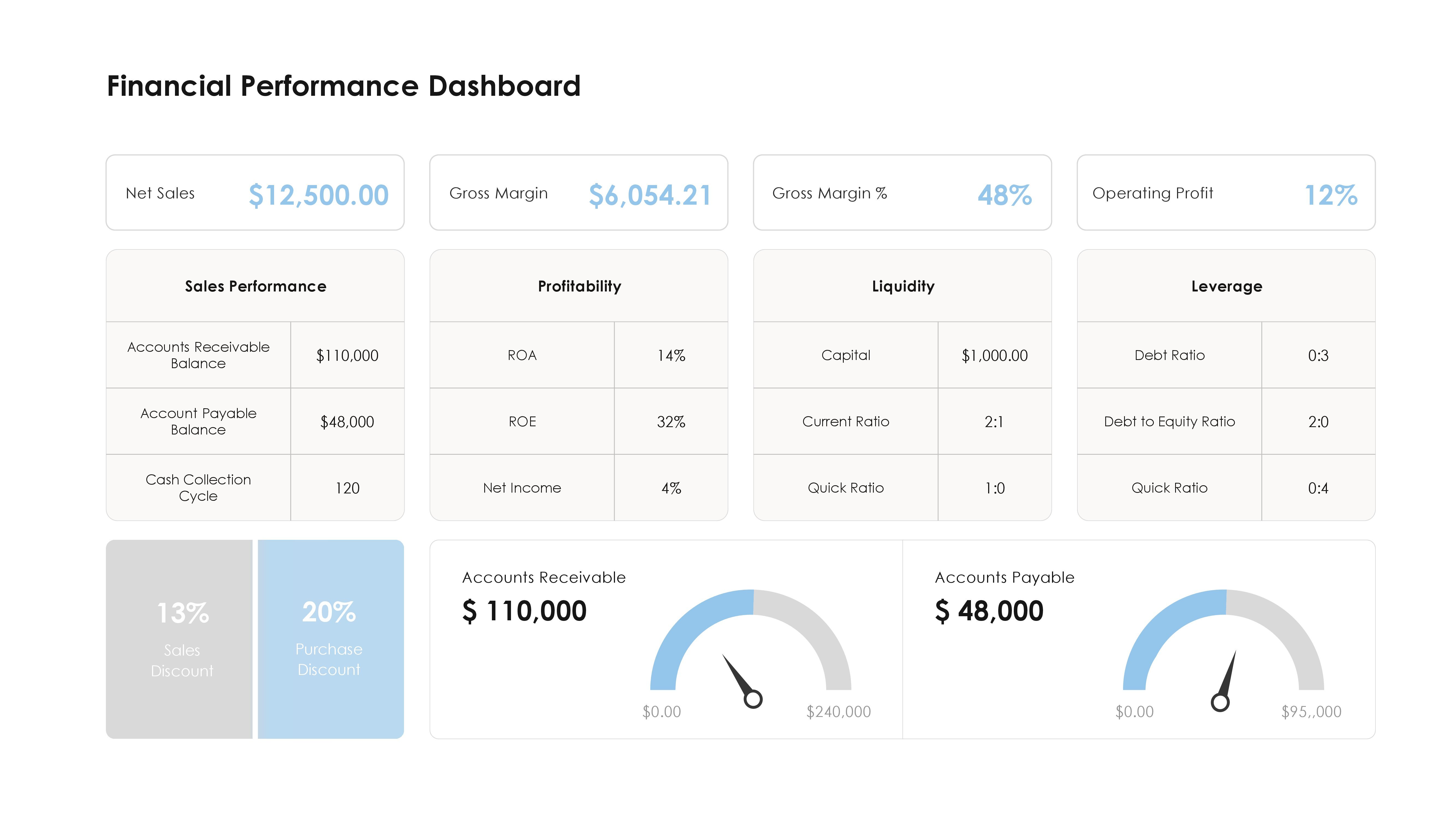Click the Gross Margin label in dollar card
Viewport: 1456px width, 819px height.
tap(498, 193)
